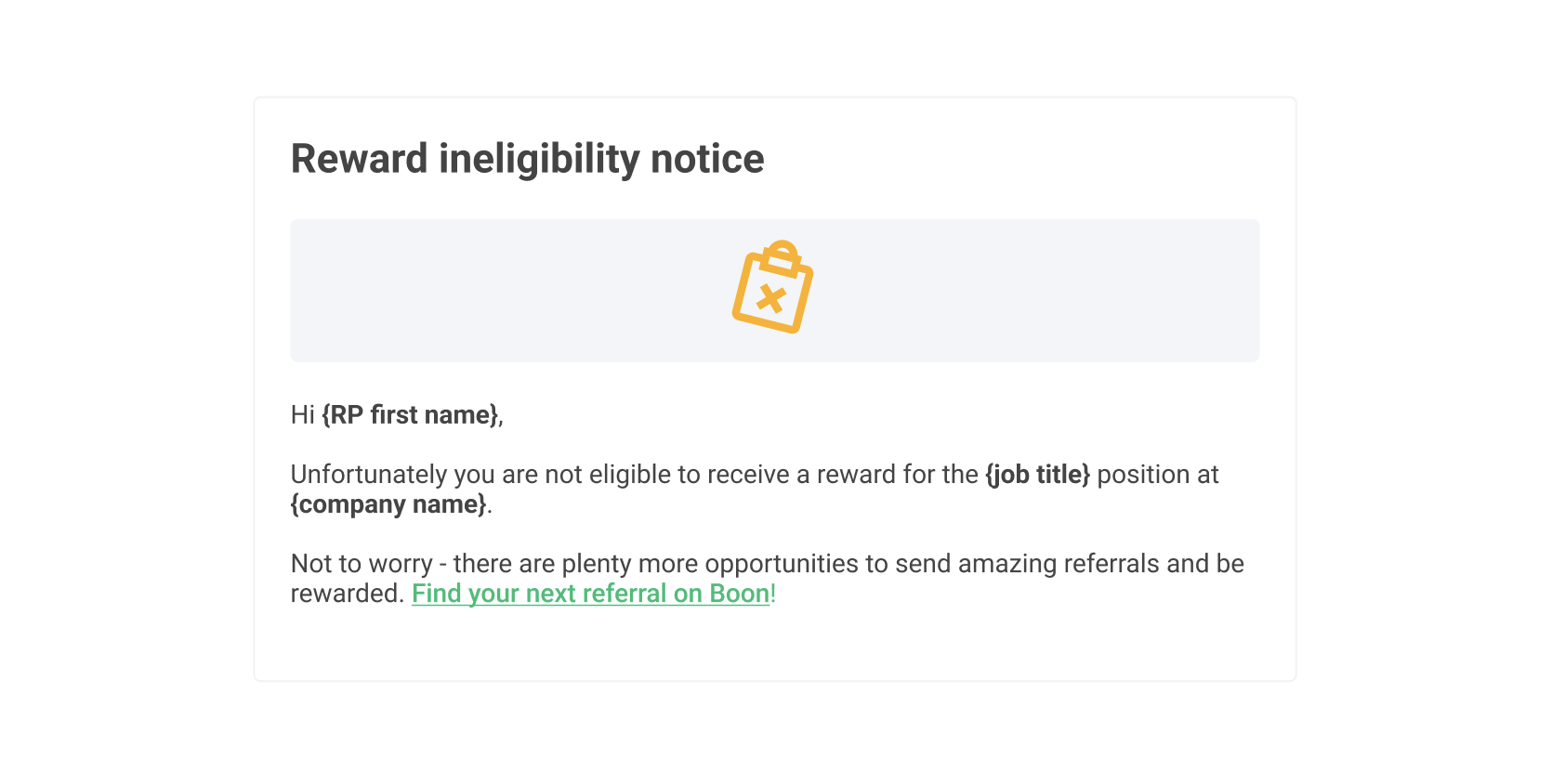This screenshot has width=1552, height=784.
Task: Select the {company name} placeholder
Action: [388, 504]
